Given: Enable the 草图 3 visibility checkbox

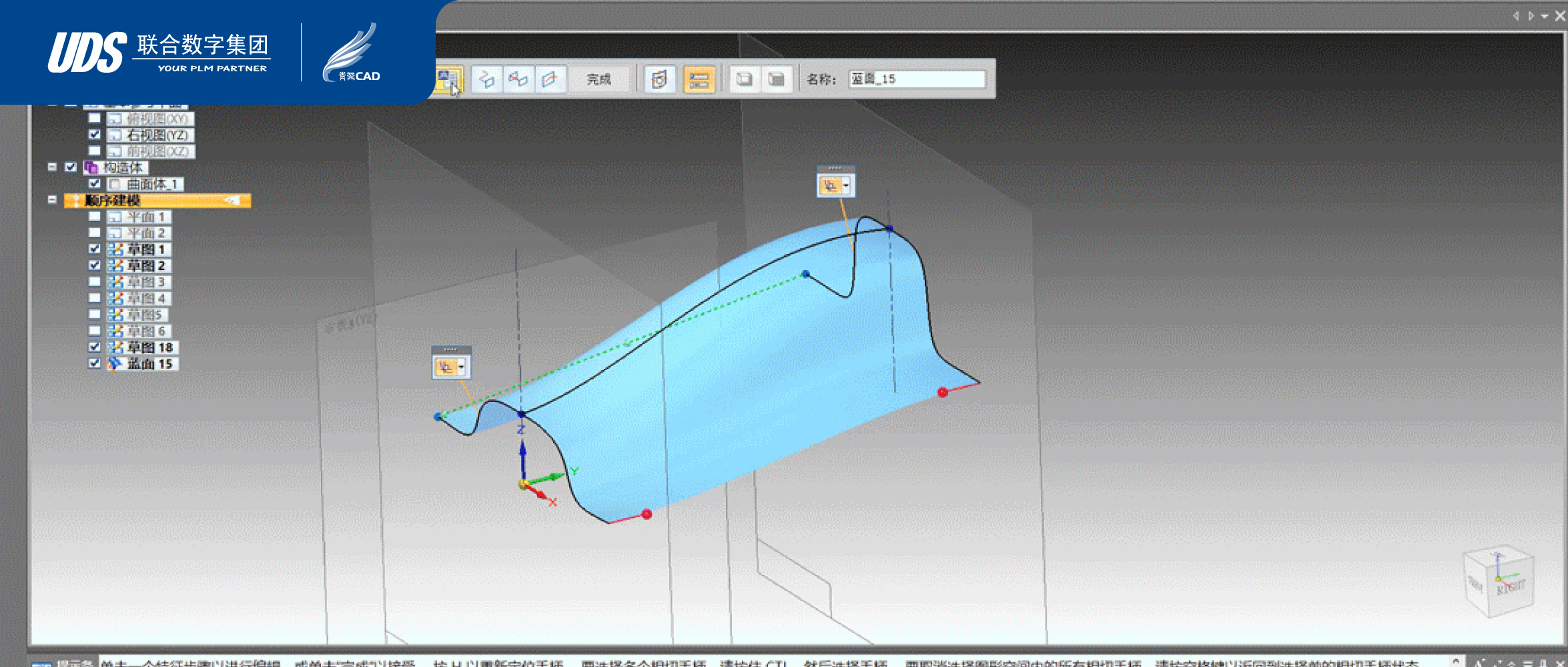Looking at the screenshot, I should pos(95,282).
